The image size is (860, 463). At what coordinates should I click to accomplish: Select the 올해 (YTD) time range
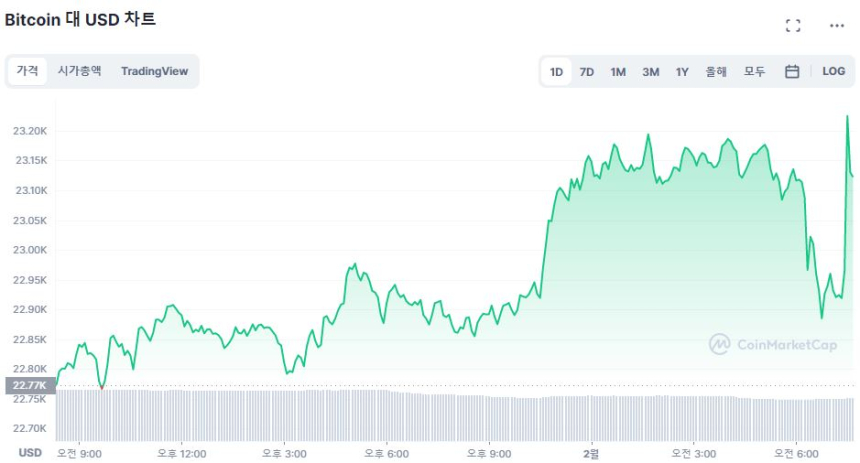[716, 72]
